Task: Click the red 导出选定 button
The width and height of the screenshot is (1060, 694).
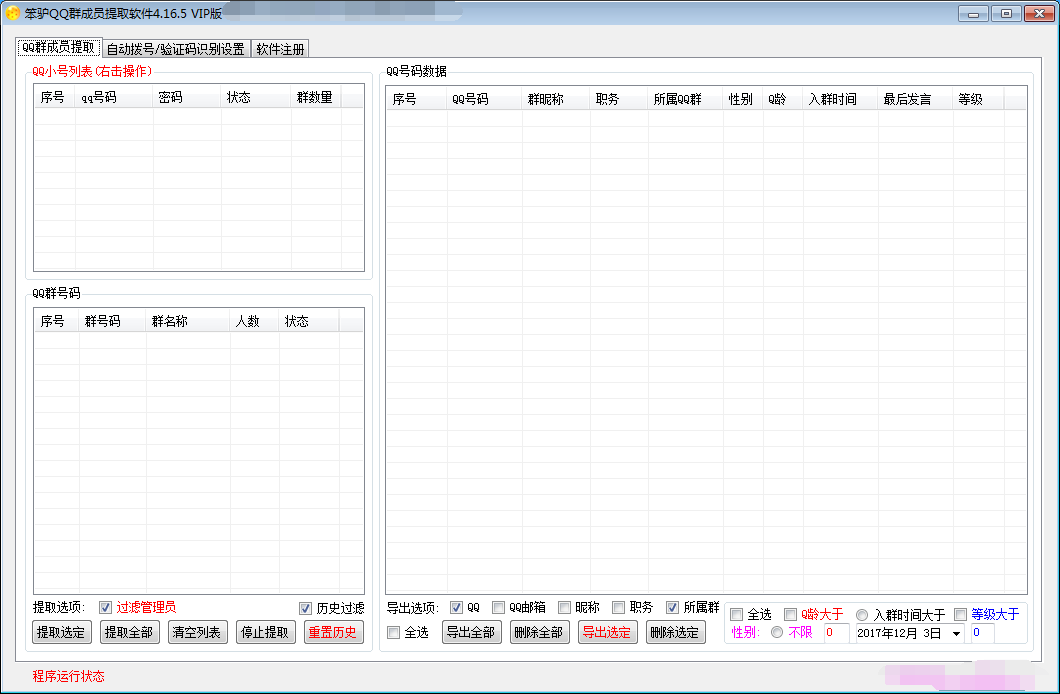Action: 607,633
